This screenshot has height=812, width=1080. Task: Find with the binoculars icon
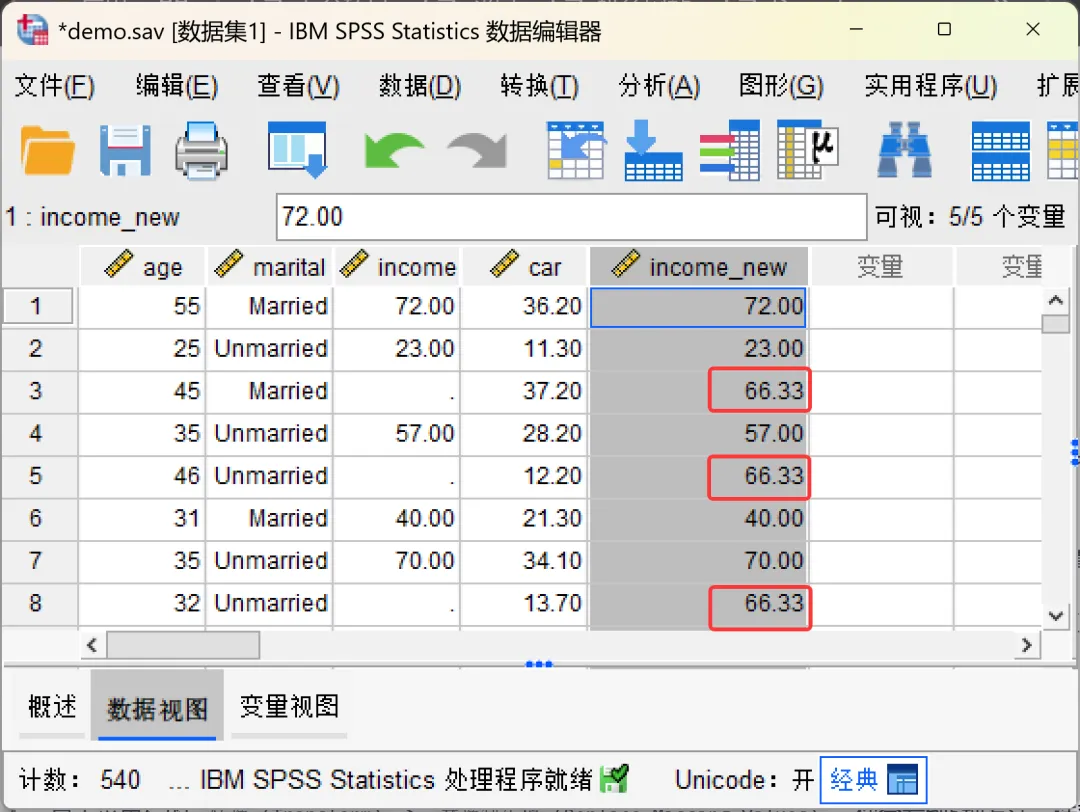[904, 150]
